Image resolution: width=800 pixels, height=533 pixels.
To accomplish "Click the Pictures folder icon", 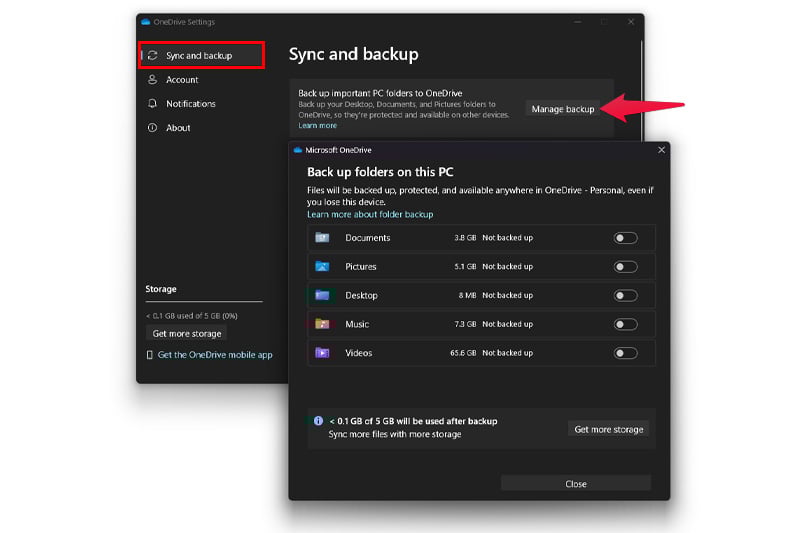I will (x=322, y=266).
